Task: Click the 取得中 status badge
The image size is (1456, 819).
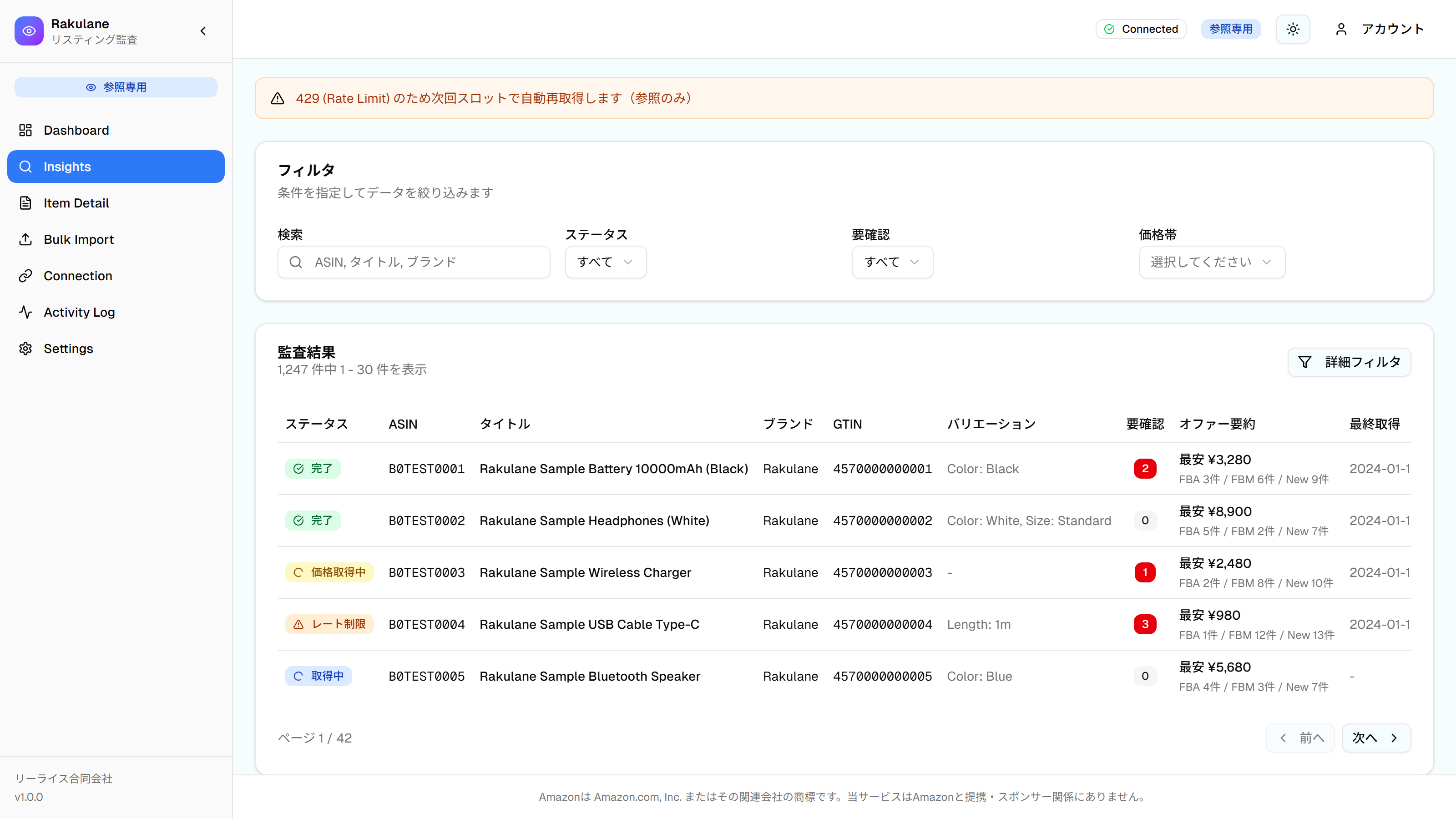Action: pos(318,676)
